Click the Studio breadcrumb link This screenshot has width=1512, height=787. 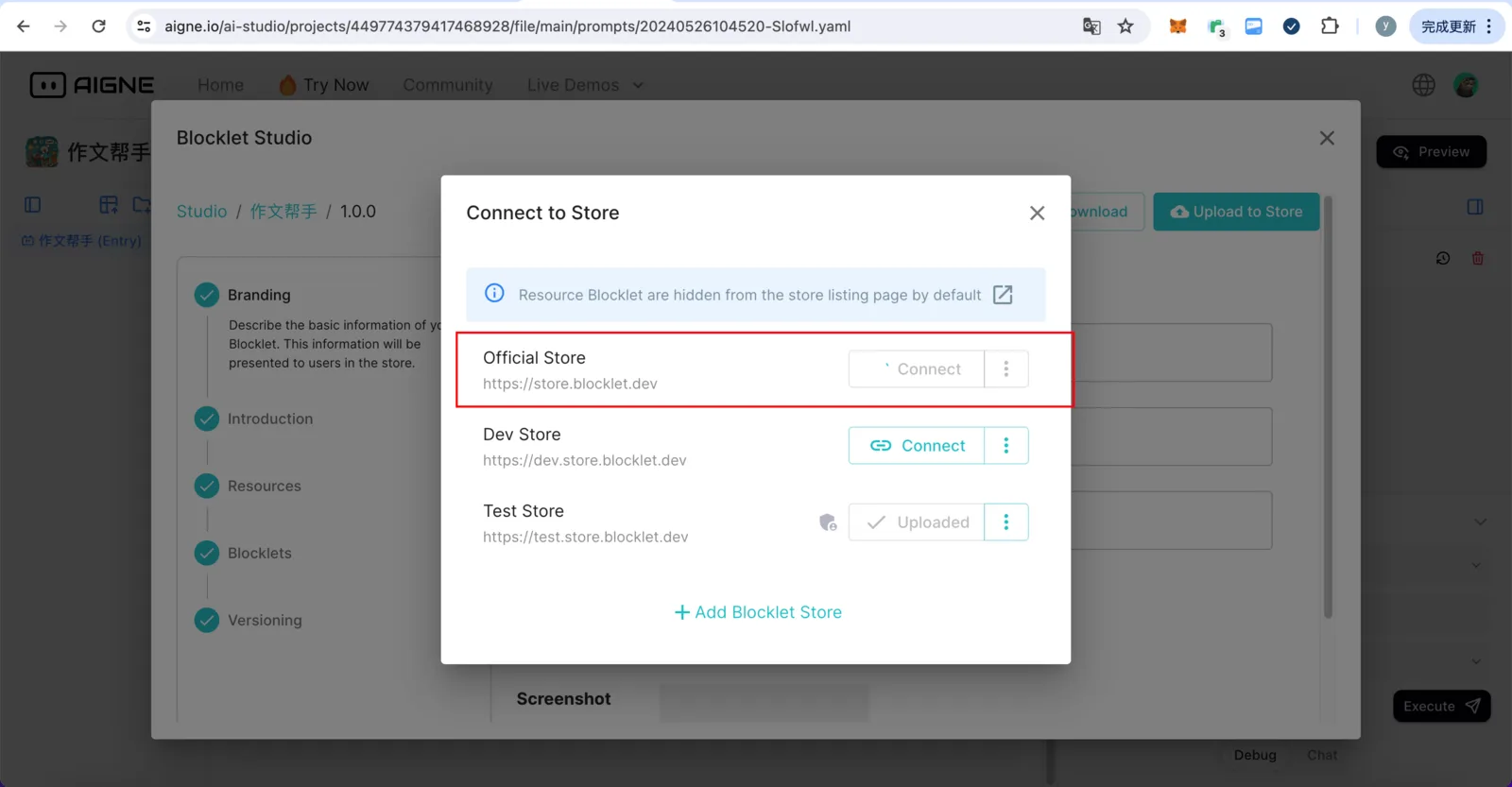[201, 212]
